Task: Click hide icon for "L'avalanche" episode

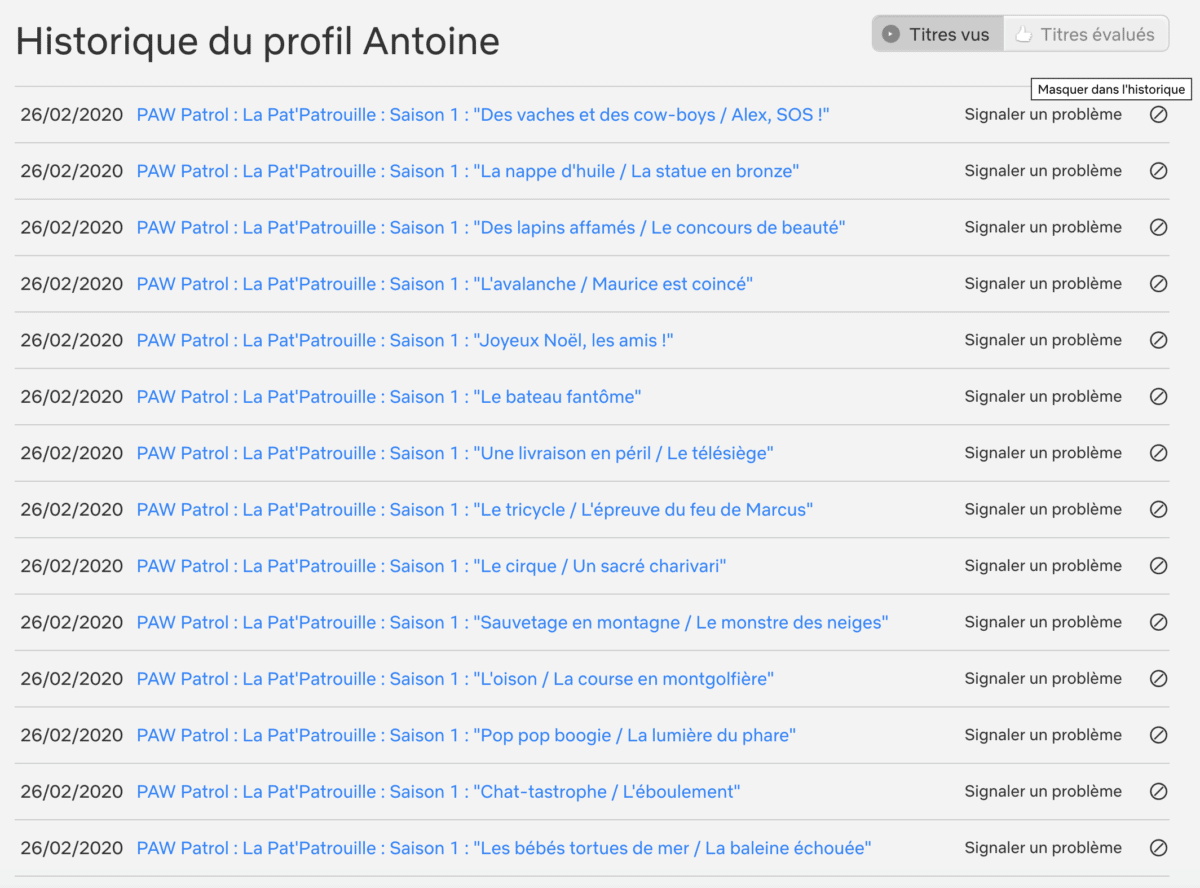Action: coord(1158,284)
